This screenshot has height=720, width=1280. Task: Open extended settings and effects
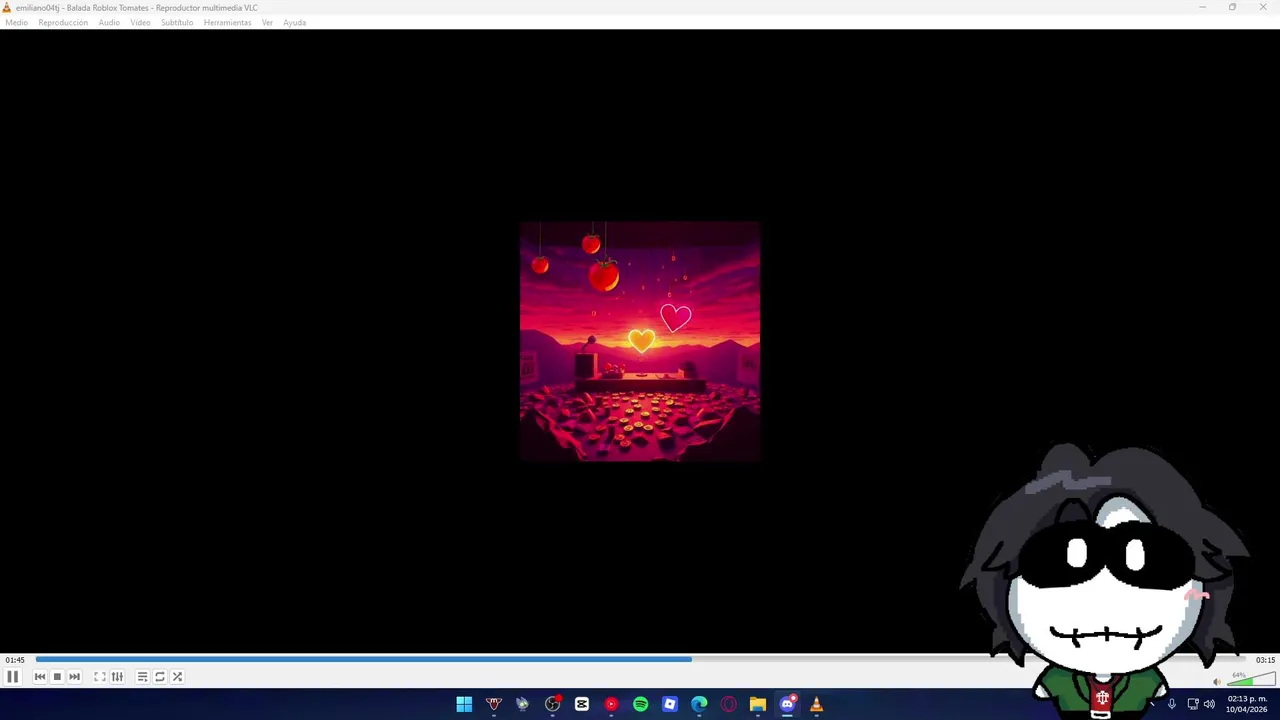[x=117, y=677]
